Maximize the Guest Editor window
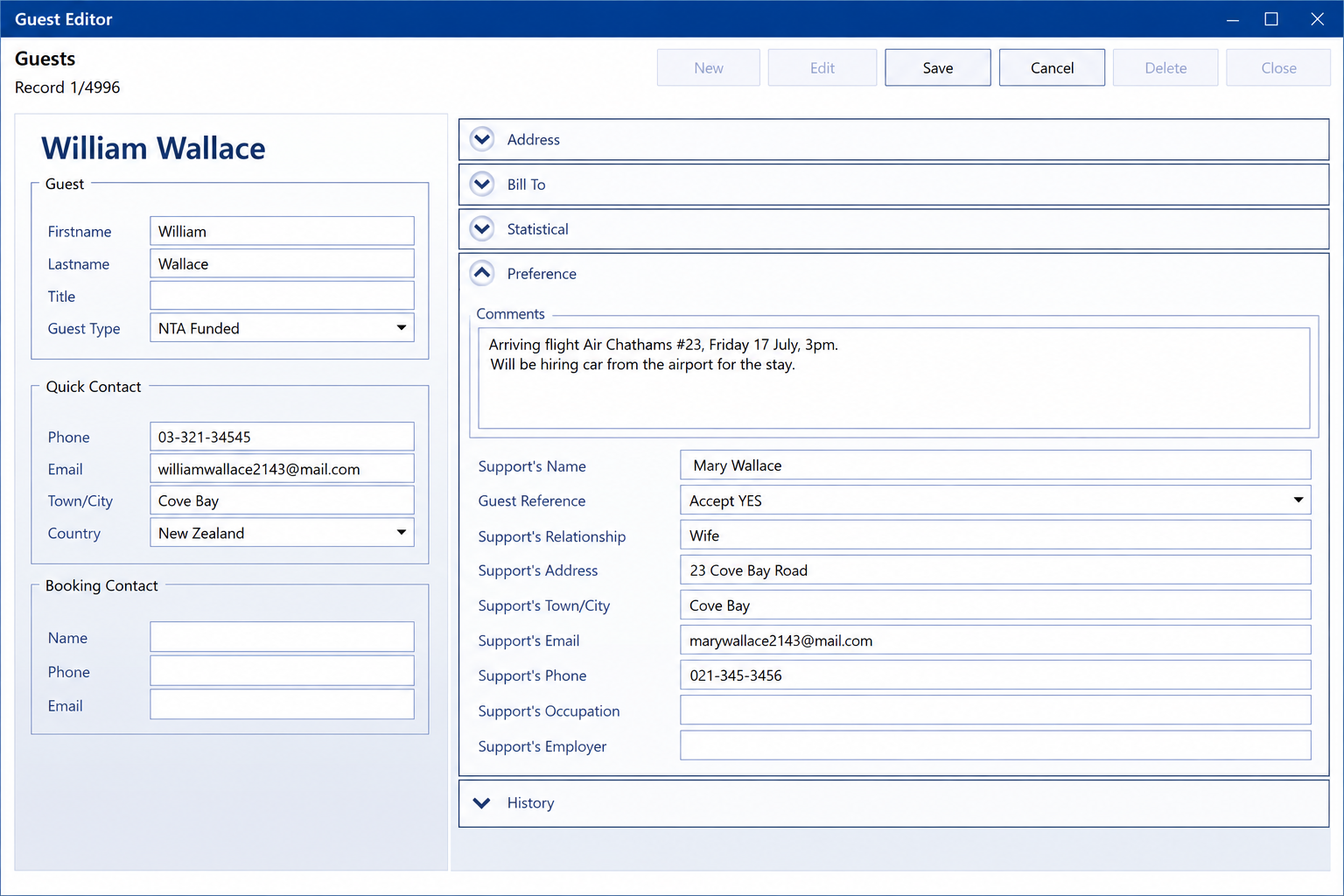This screenshot has width=1344, height=896. pos(1271,18)
